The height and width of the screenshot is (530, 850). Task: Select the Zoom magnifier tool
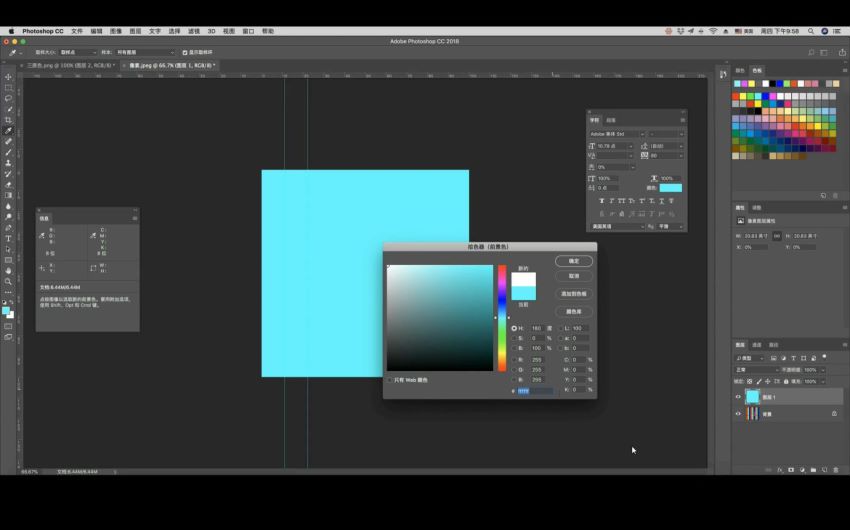point(8,281)
